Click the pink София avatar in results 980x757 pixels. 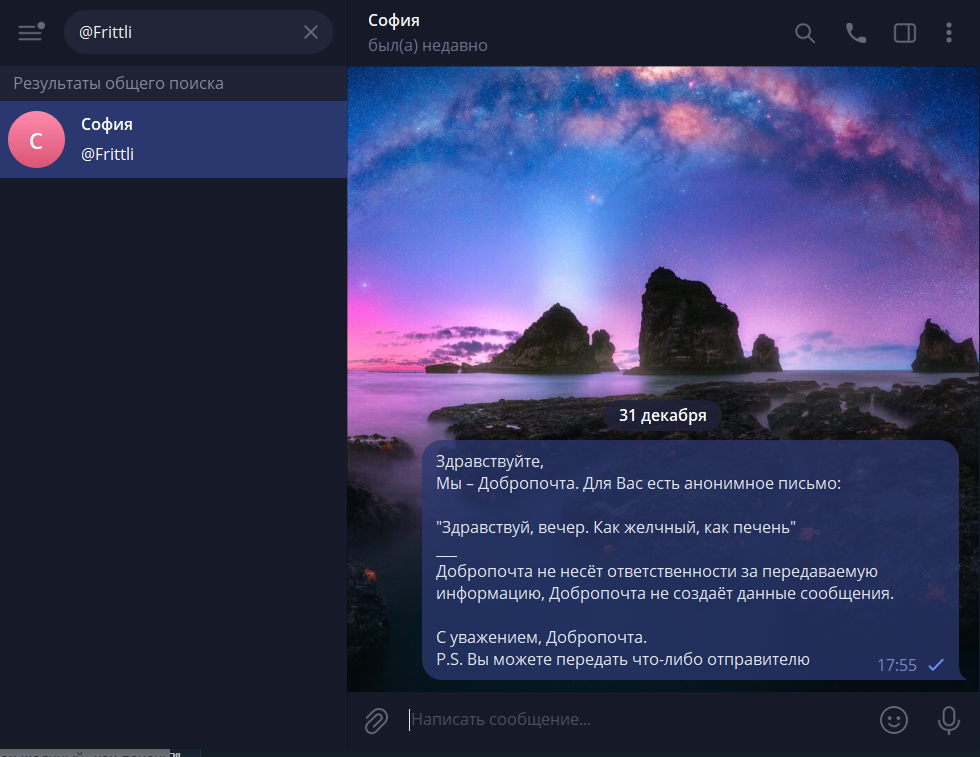coord(36,139)
